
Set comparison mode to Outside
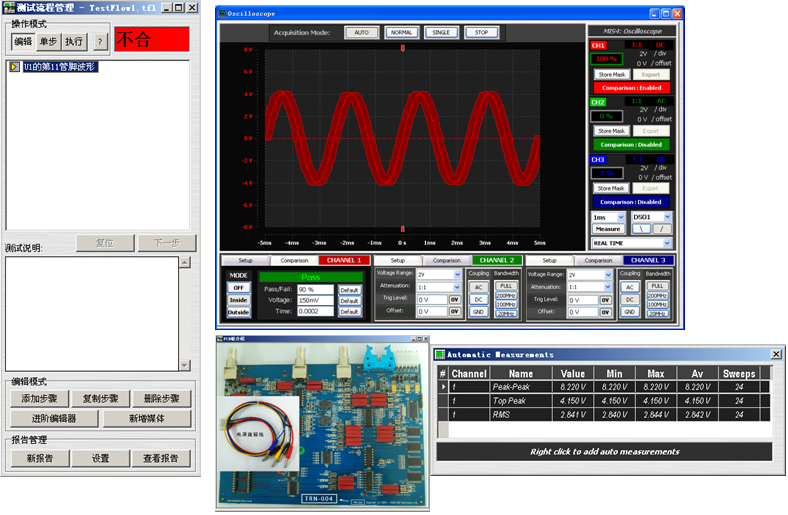point(238,312)
